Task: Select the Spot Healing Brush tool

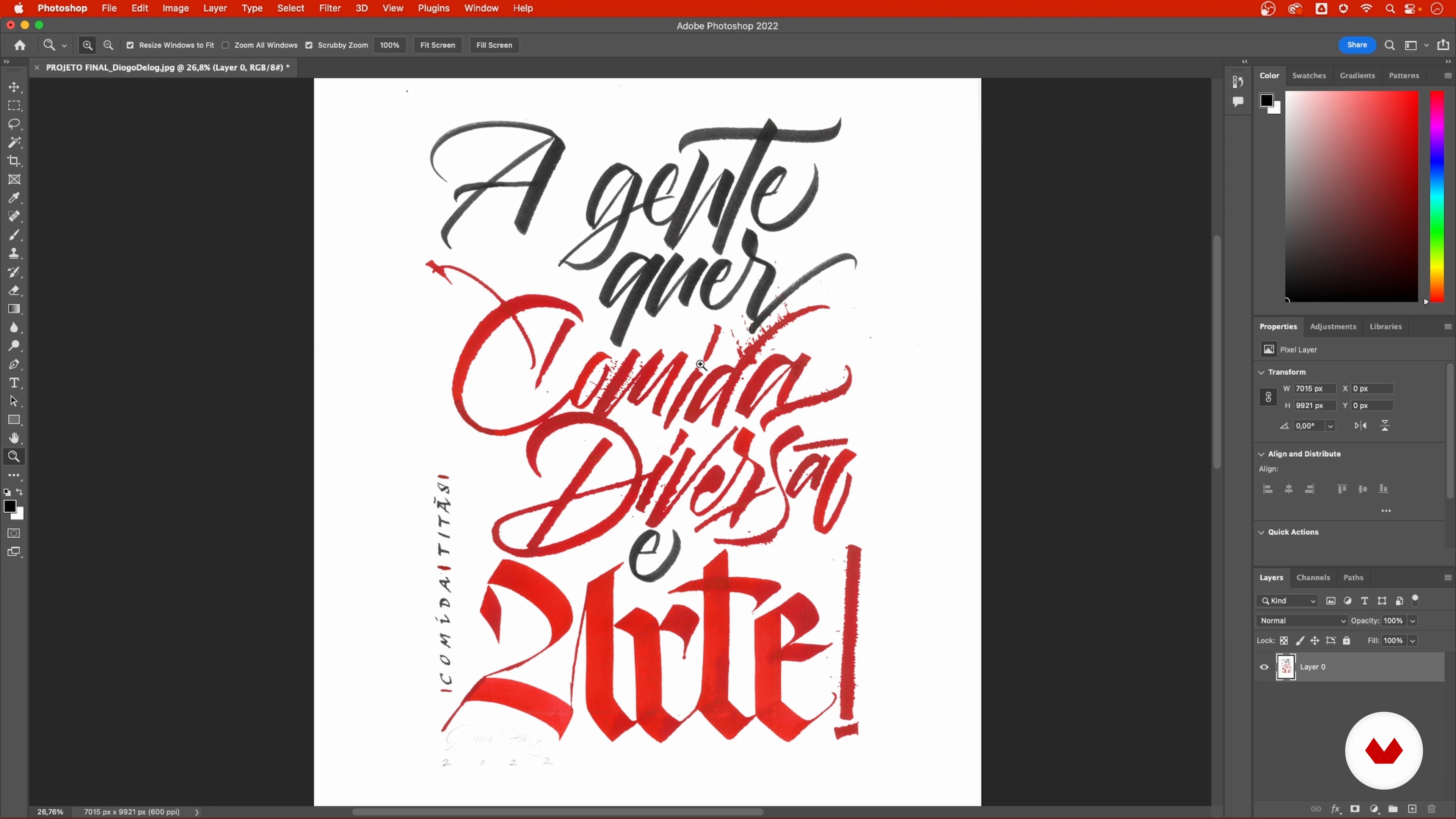Action: 14,217
